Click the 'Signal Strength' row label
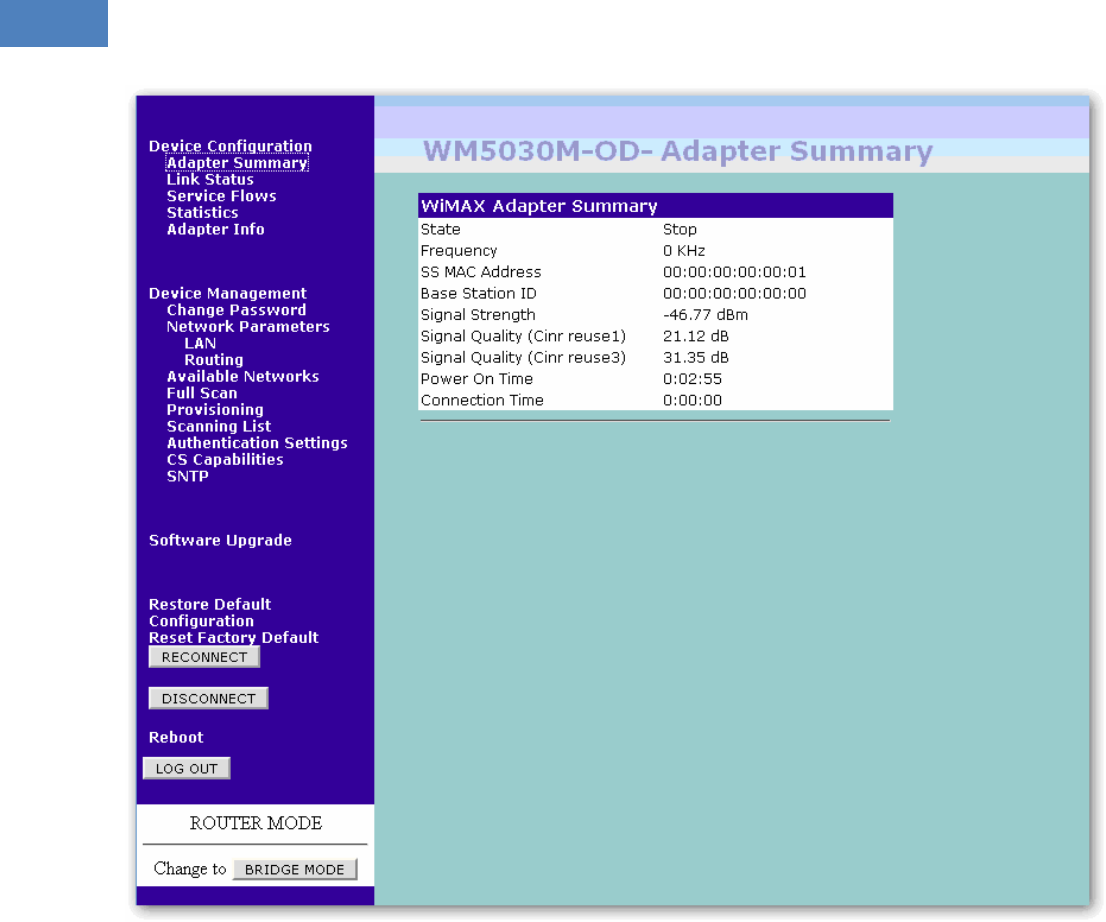The width and height of the screenshot is (1106, 922). pos(478,315)
